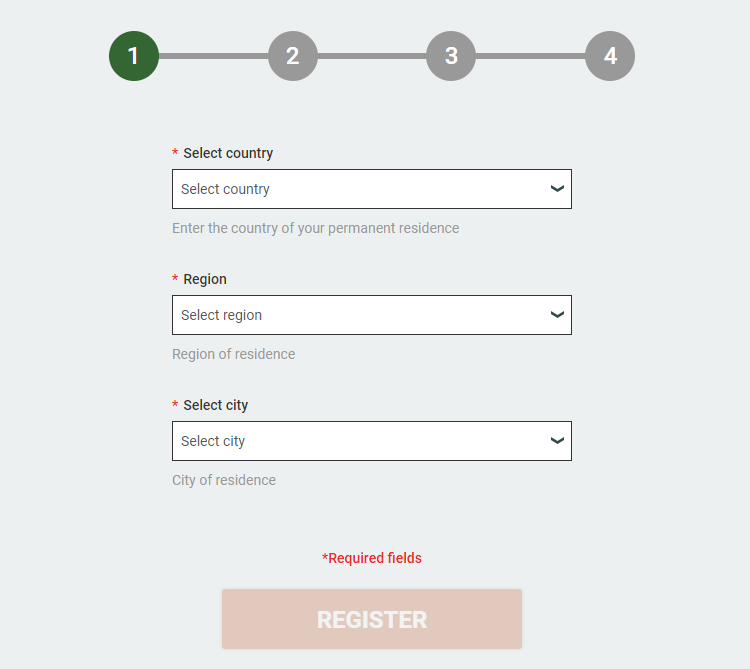Click the "Select country" field label
This screenshot has height=669, width=750.
tap(228, 153)
